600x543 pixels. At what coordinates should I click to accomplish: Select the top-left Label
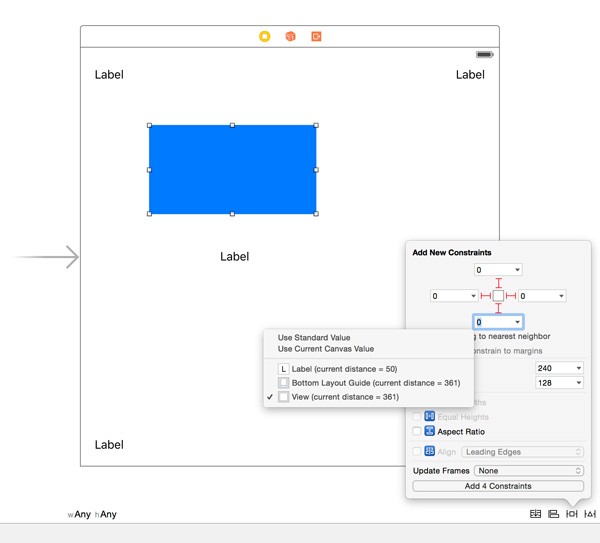[x=109, y=75]
